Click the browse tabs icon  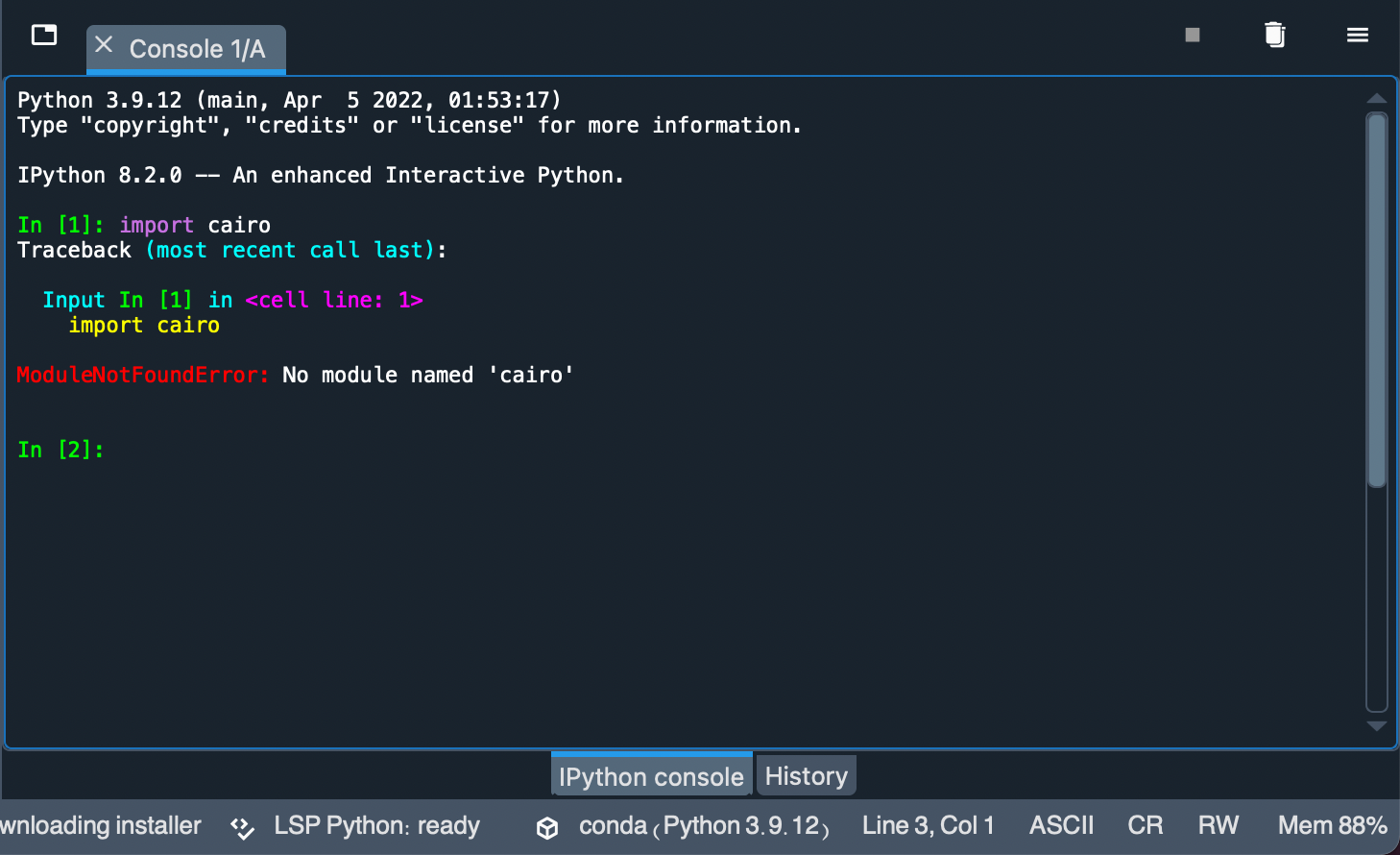click(44, 36)
